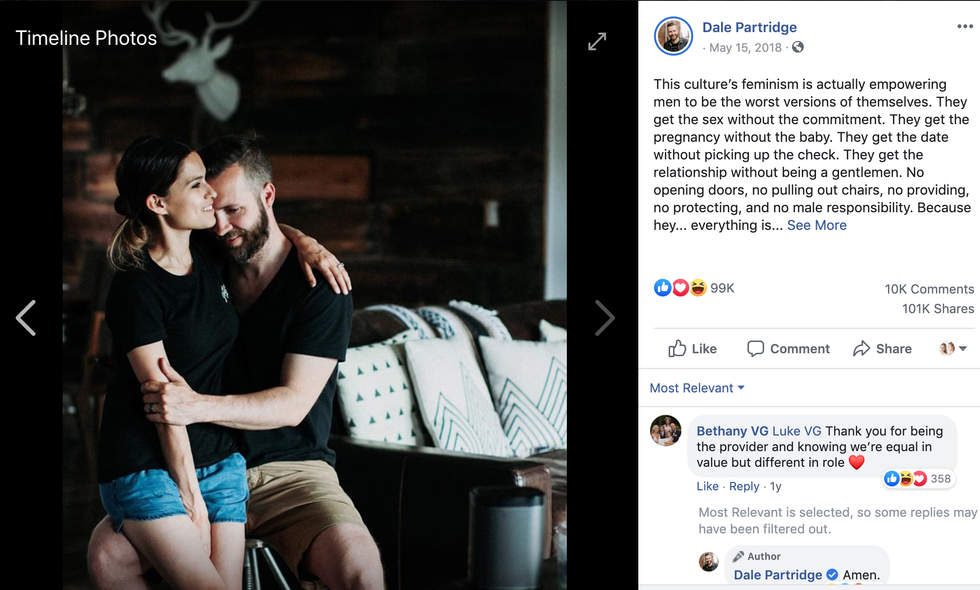Viewport: 980px width, 590px height.
Task: Expand the post text with See More
Action: 816,225
